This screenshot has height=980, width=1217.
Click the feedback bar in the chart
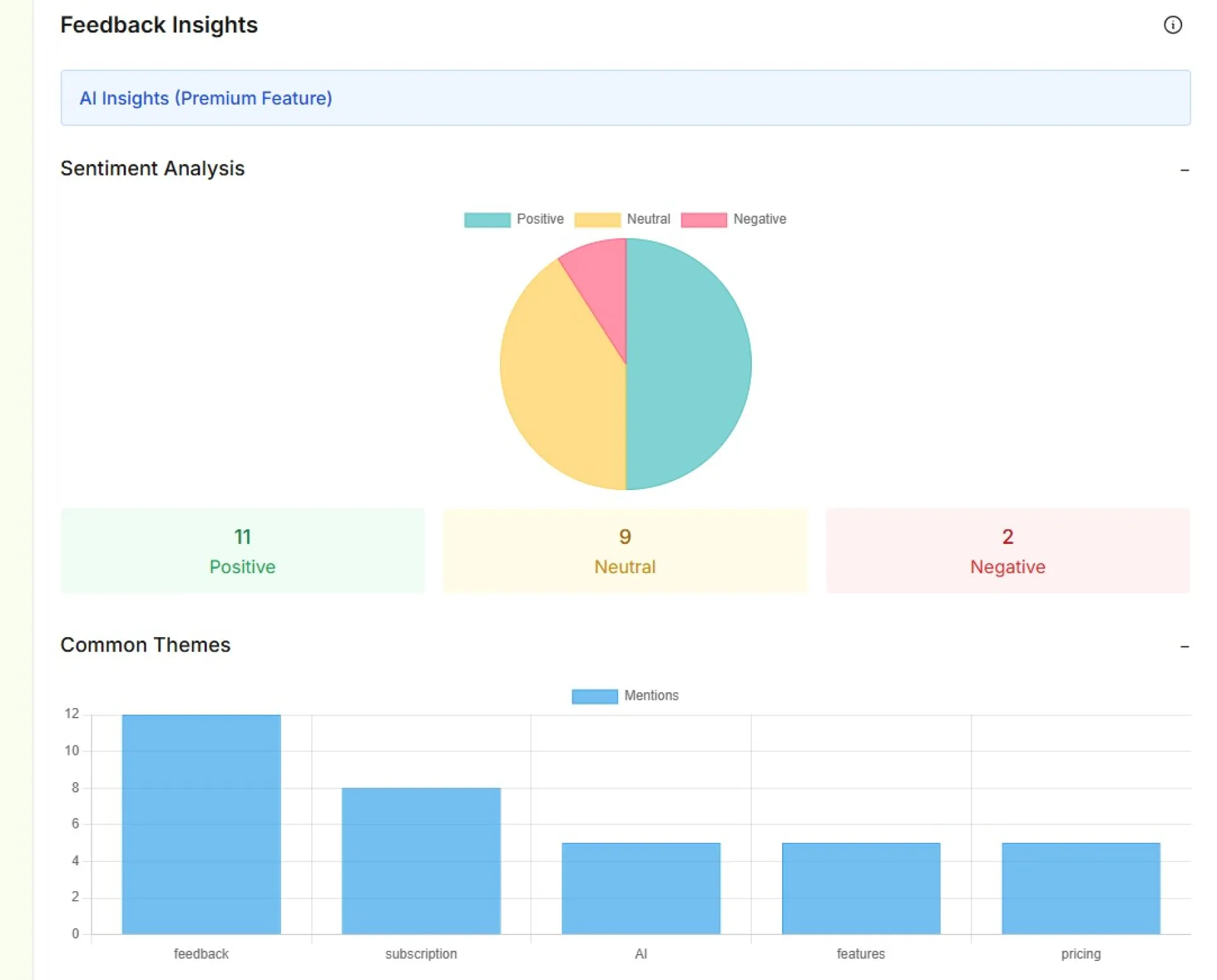(x=201, y=824)
